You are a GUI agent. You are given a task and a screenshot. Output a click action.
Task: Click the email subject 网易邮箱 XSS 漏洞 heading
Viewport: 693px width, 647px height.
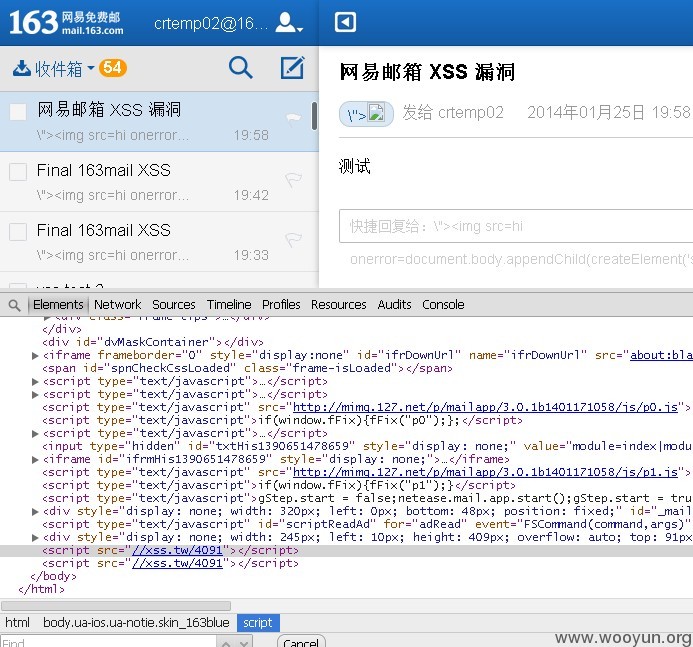pyautogui.click(x=427, y=72)
